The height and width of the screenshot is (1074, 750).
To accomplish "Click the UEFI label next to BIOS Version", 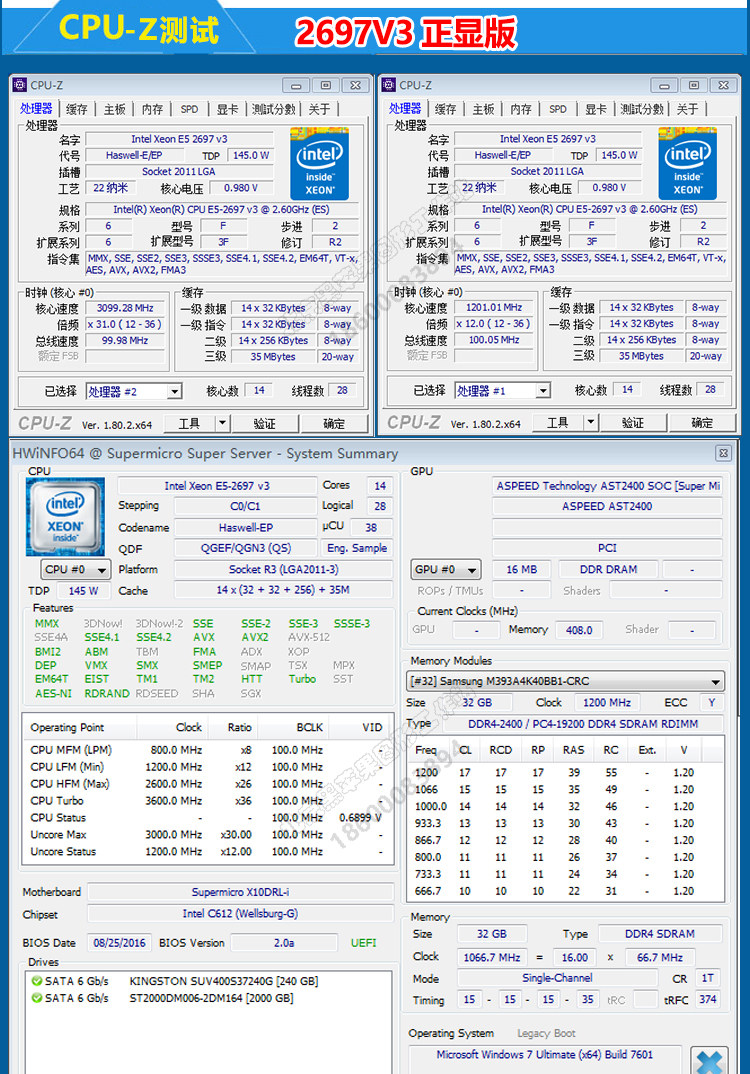I will (363, 942).
